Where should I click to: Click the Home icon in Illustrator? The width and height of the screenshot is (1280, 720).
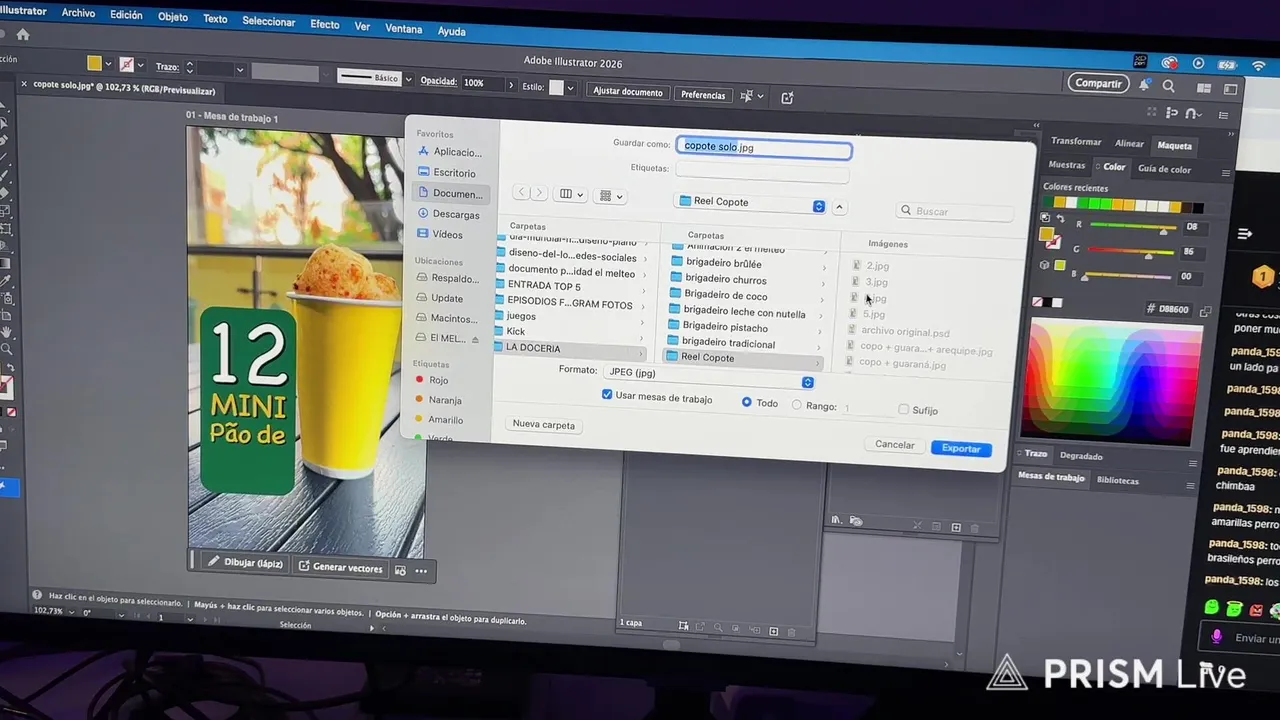point(23,34)
